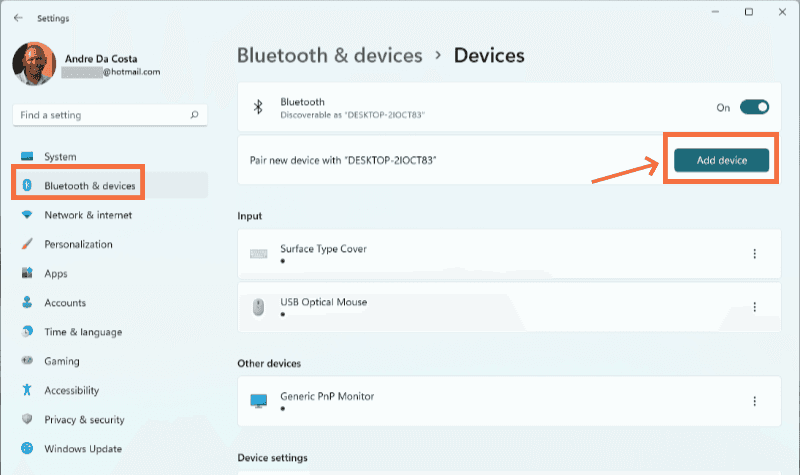800x475 pixels.
Task: Click the Time & language label
Action: coord(83,332)
